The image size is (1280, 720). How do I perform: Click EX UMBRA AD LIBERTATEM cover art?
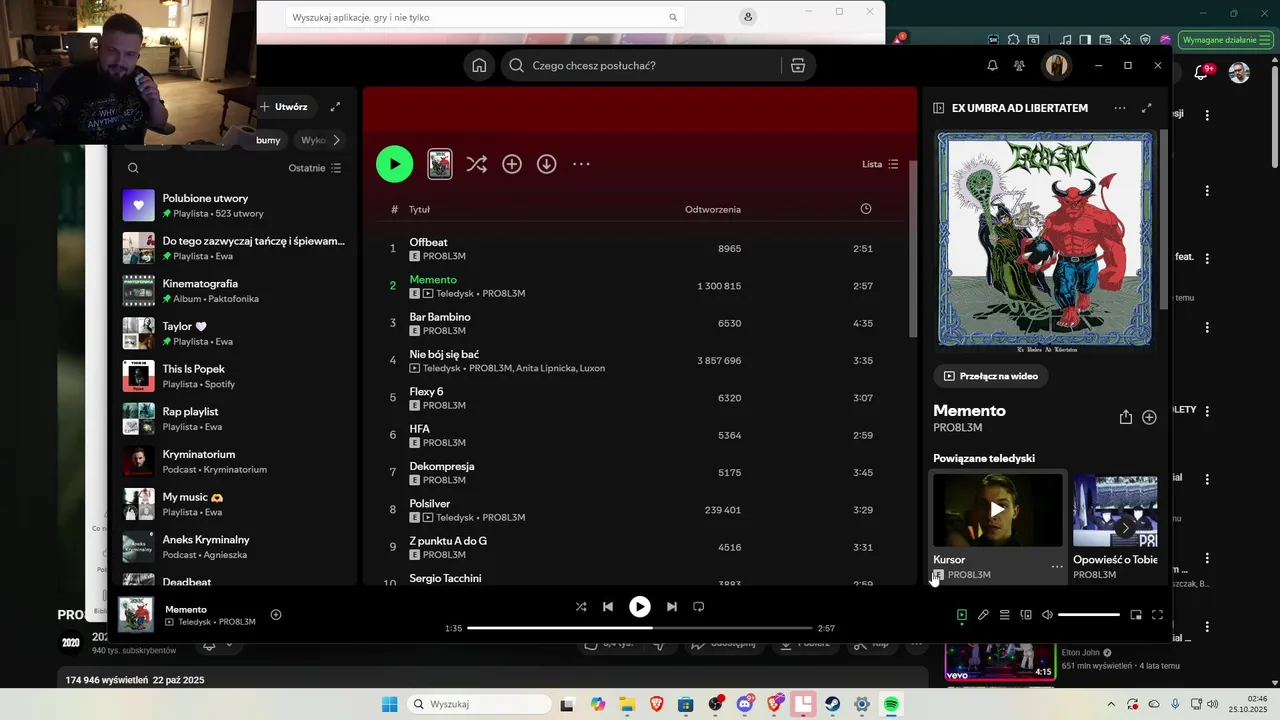click(x=1045, y=241)
